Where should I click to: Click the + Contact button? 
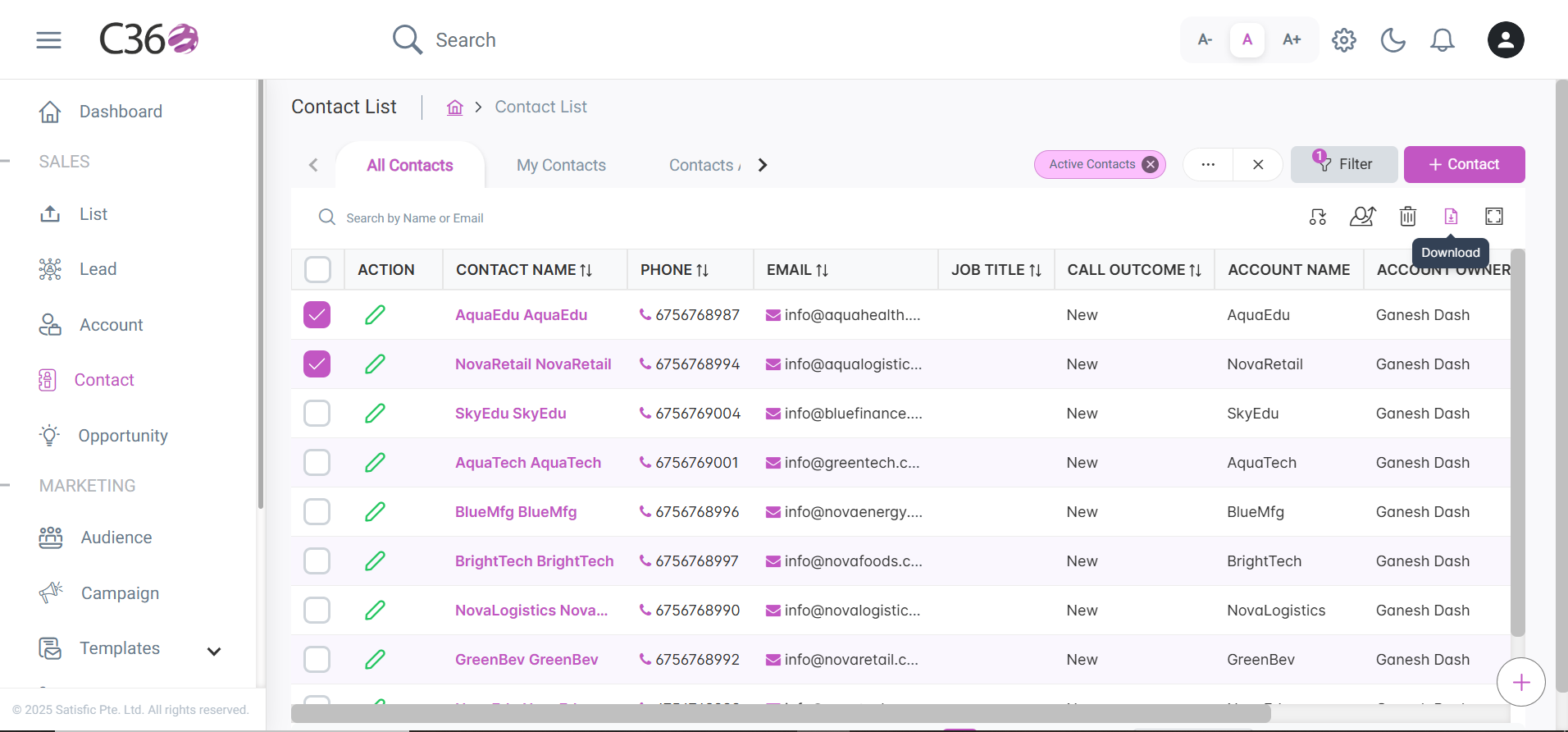[x=1465, y=164]
